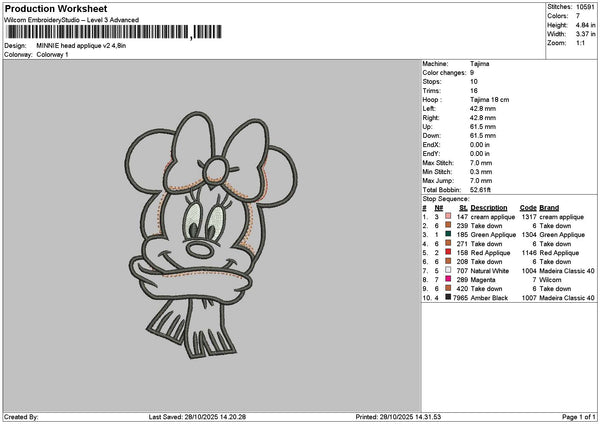The width and height of the screenshot is (600, 424).
Task: Click the 'Printed: 28/10/2025 14.31.53' footer text
Action: [x=398, y=417]
